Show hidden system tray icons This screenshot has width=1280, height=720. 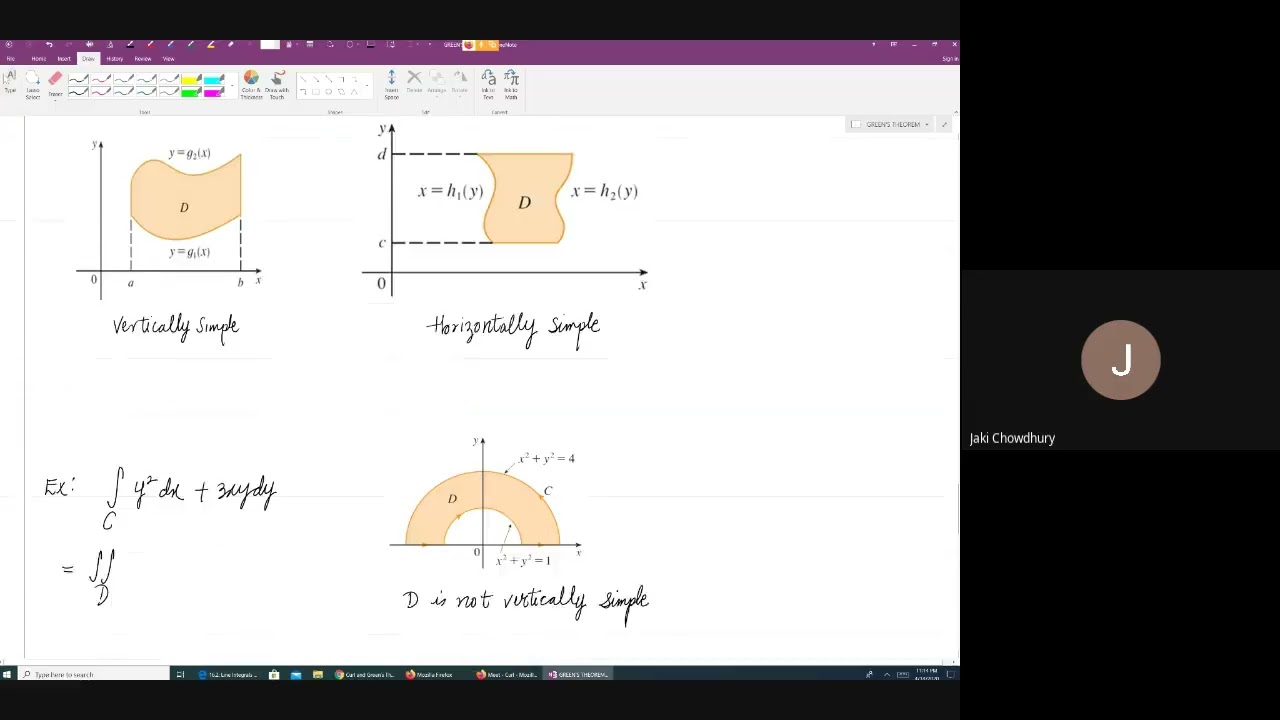click(886, 675)
